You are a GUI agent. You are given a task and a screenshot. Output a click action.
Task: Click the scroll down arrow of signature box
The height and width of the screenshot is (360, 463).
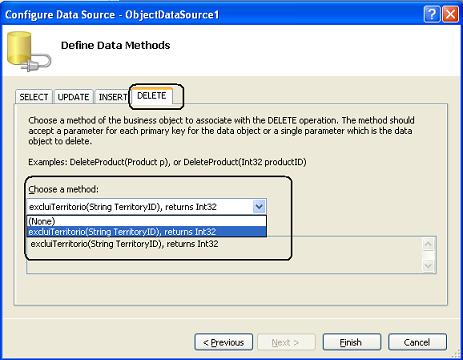click(428, 266)
